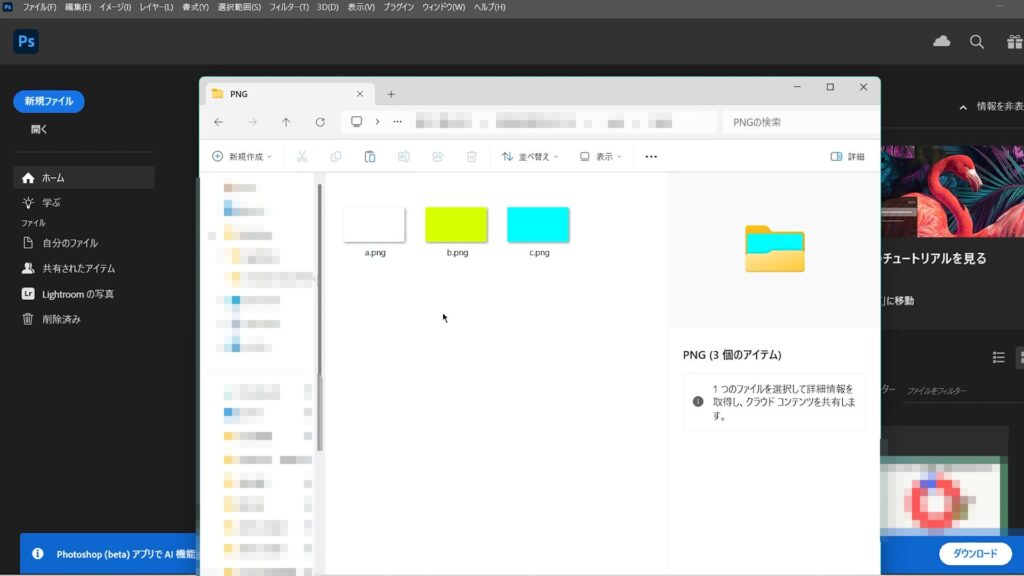
Task: Click the 開く button in Photoshop
Action: (39, 129)
